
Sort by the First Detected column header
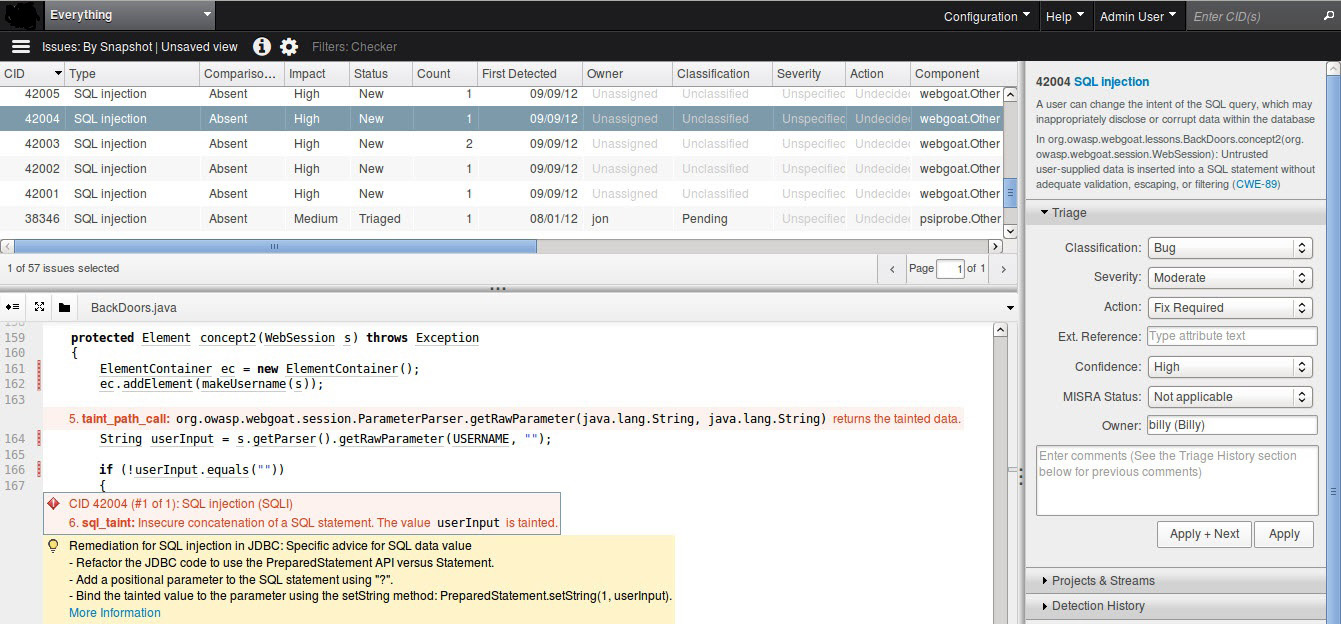pyautogui.click(x=529, y=74)
